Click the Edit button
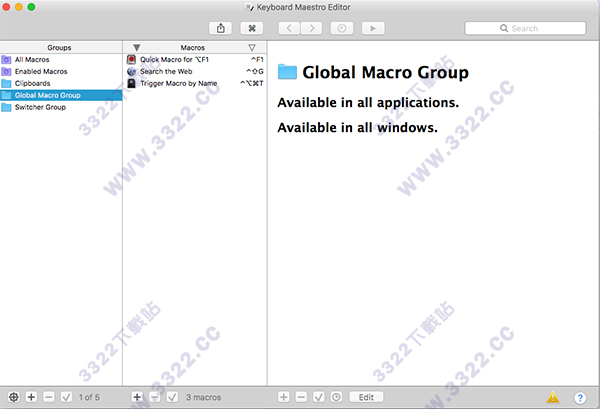600x409 pixels. (366, 397)
